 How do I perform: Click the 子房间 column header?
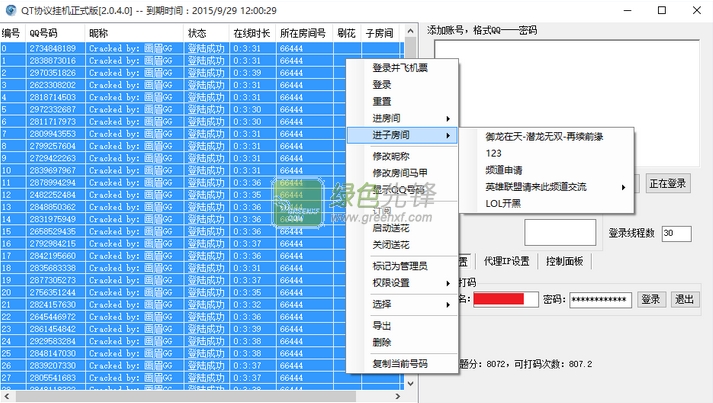pos(382,33)
